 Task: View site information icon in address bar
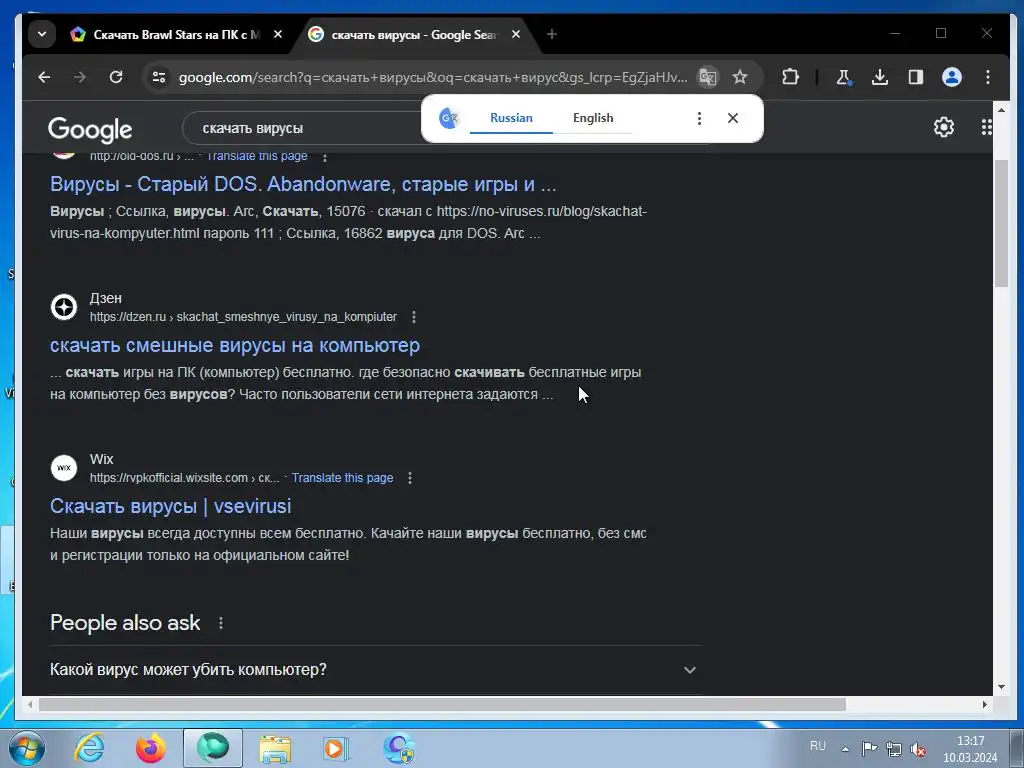pyautogui.click(x=159, y=77)
